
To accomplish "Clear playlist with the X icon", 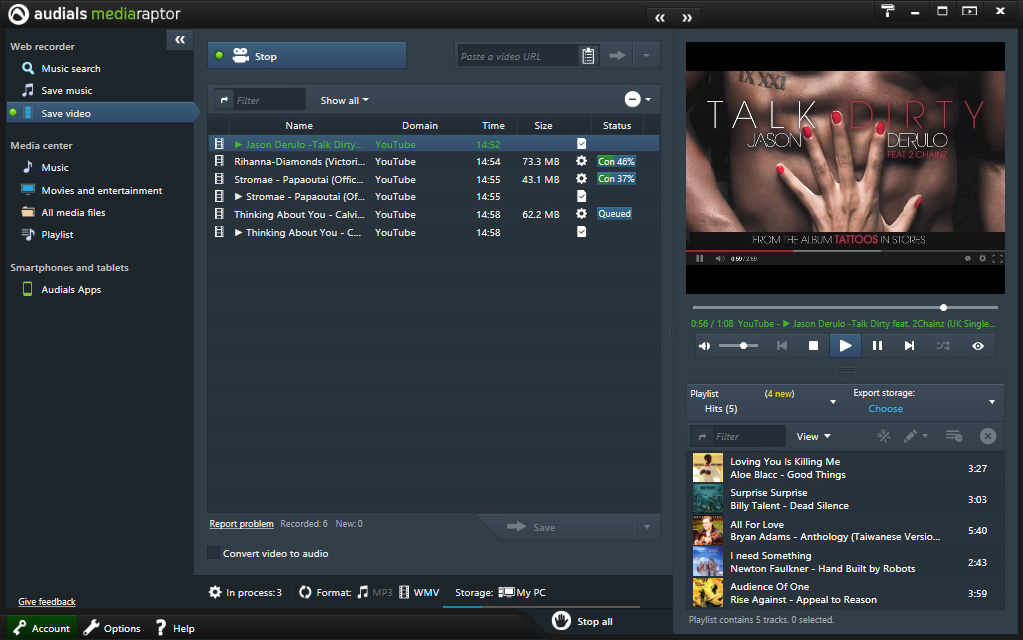I will [987, 436].
